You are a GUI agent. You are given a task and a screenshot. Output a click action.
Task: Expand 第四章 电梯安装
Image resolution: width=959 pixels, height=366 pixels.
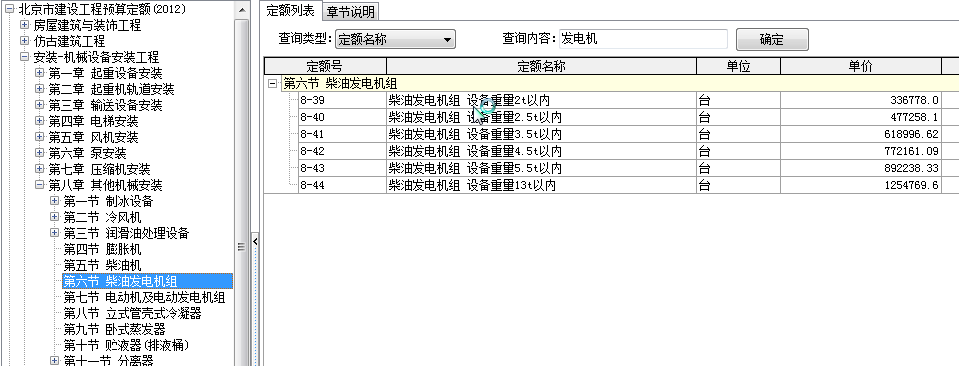click(x=40, y=121)
